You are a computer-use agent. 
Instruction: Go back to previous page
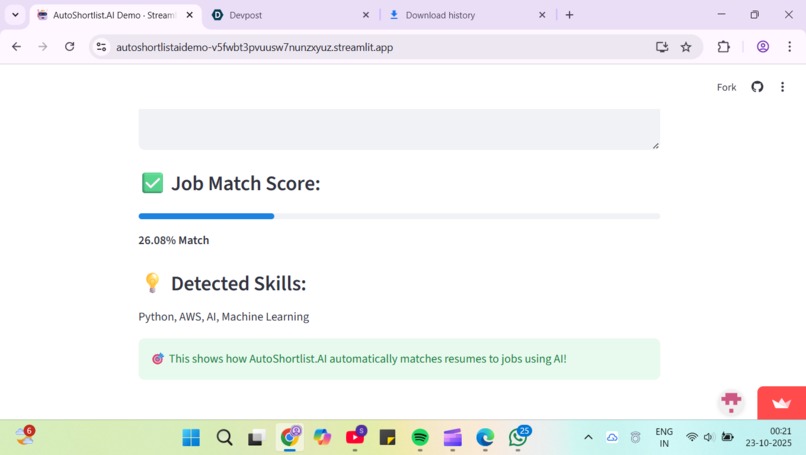pyautogui.click(x=16, y=47)
